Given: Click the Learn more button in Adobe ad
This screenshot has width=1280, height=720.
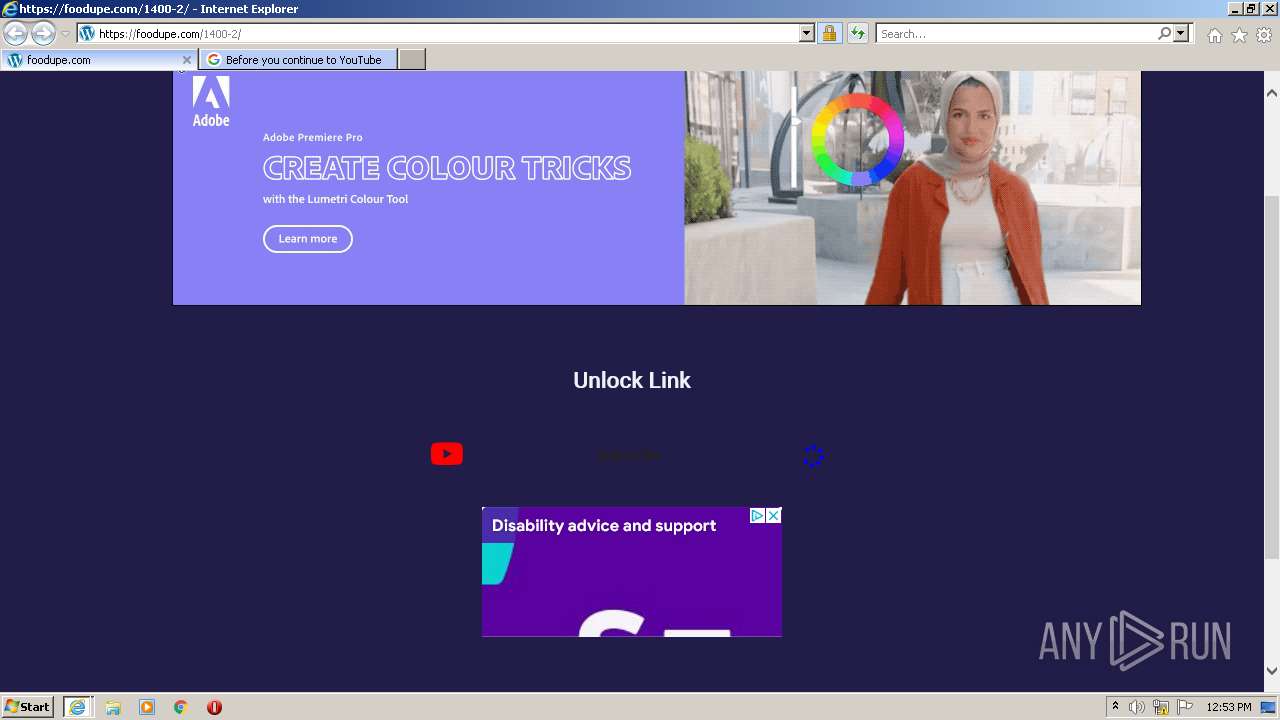Looking at the screenshot, I should tap(308, 239).
